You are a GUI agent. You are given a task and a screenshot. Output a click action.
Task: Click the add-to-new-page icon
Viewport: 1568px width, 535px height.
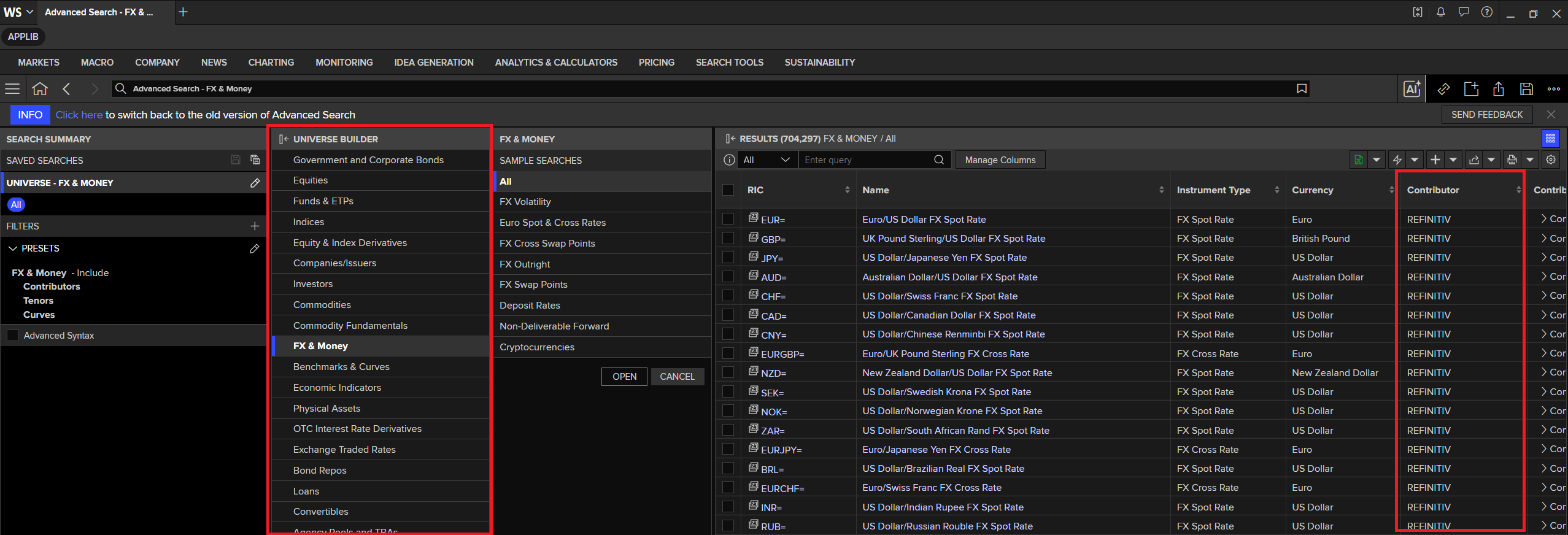coord(1471,89)
